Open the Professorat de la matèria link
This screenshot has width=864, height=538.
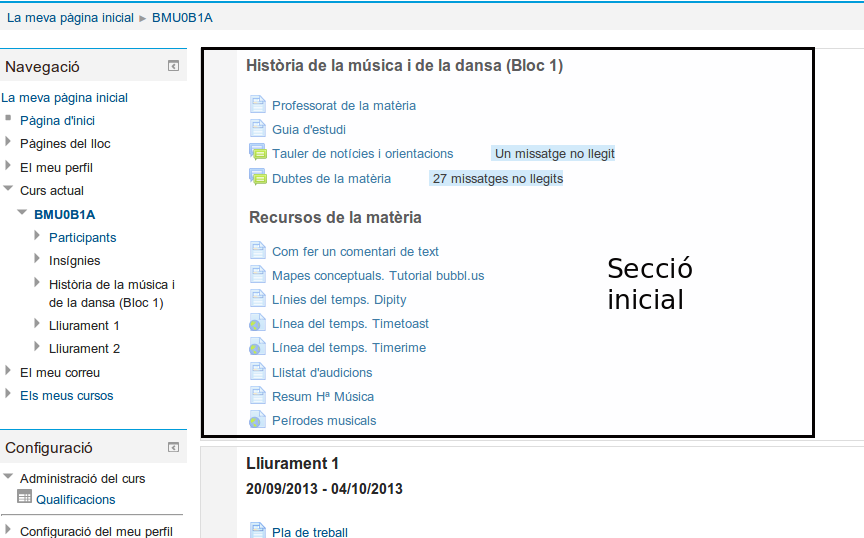[x=343, y=105]
